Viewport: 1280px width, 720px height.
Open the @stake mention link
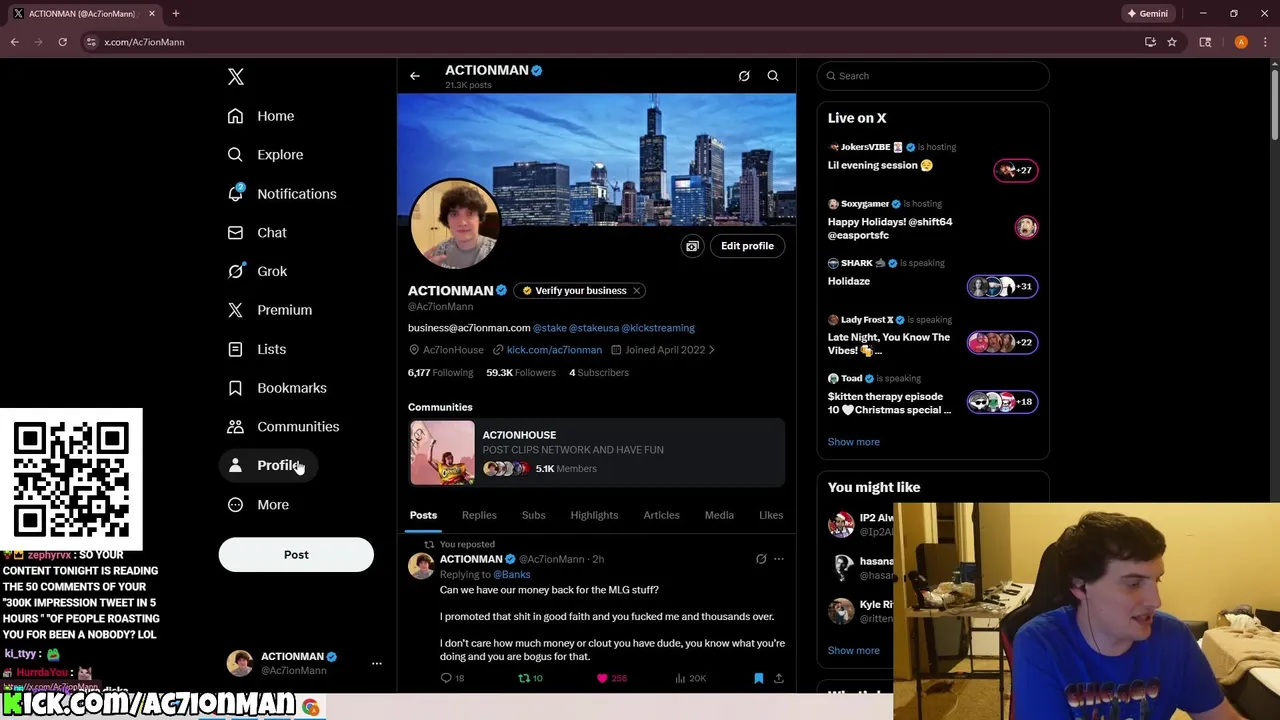coord(550,328)
